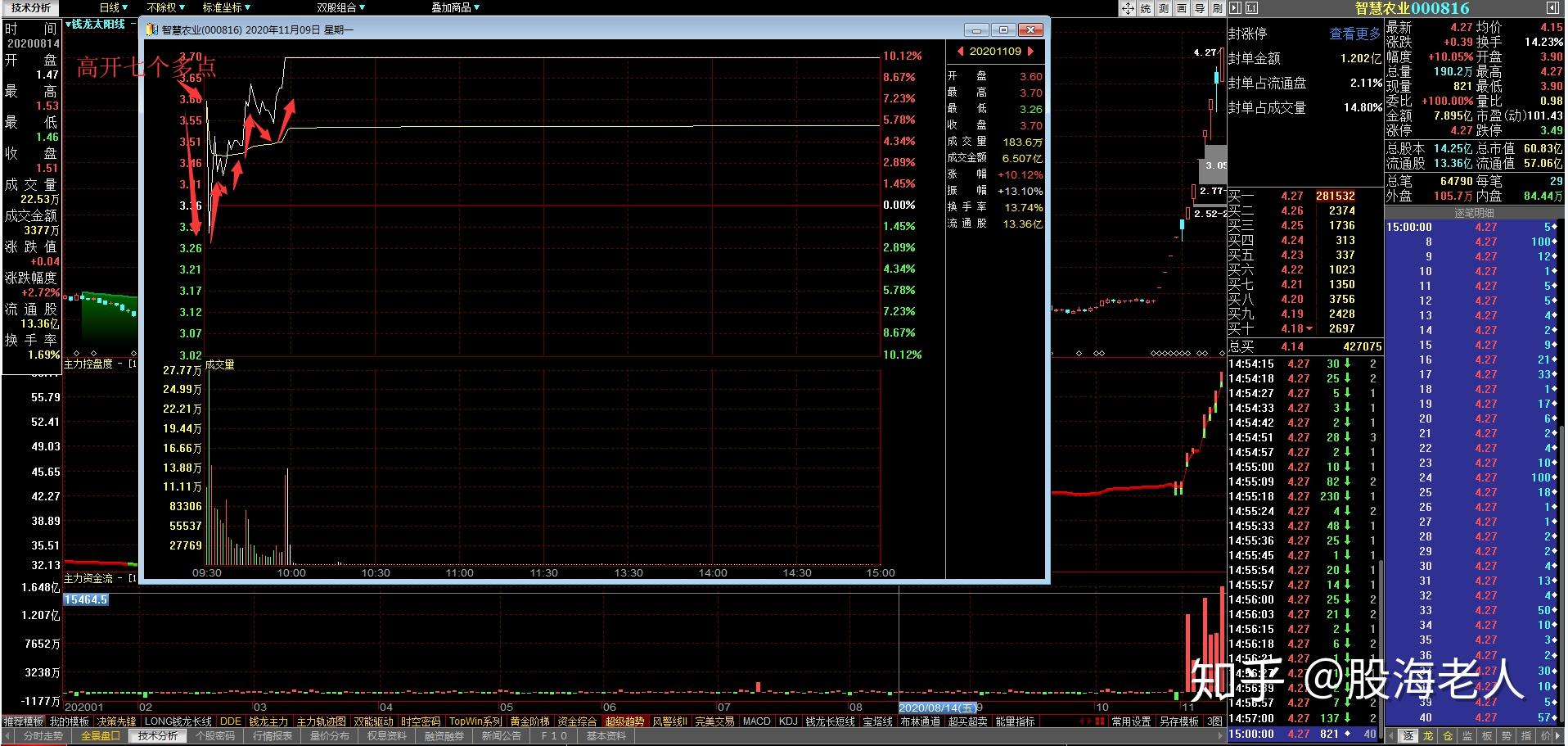Click the left scroll arrow before 分时走势 tab
1568x746 pixels.
(8, 736)
